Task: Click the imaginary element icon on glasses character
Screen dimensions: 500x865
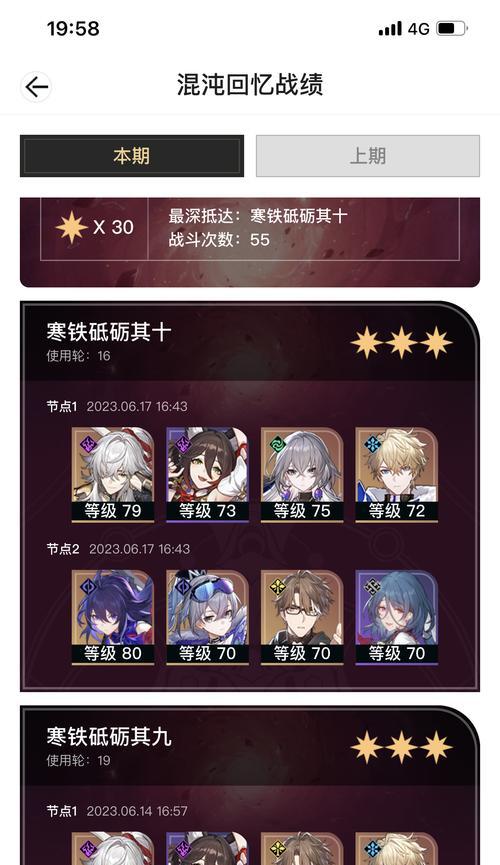Action: (278, 587)
